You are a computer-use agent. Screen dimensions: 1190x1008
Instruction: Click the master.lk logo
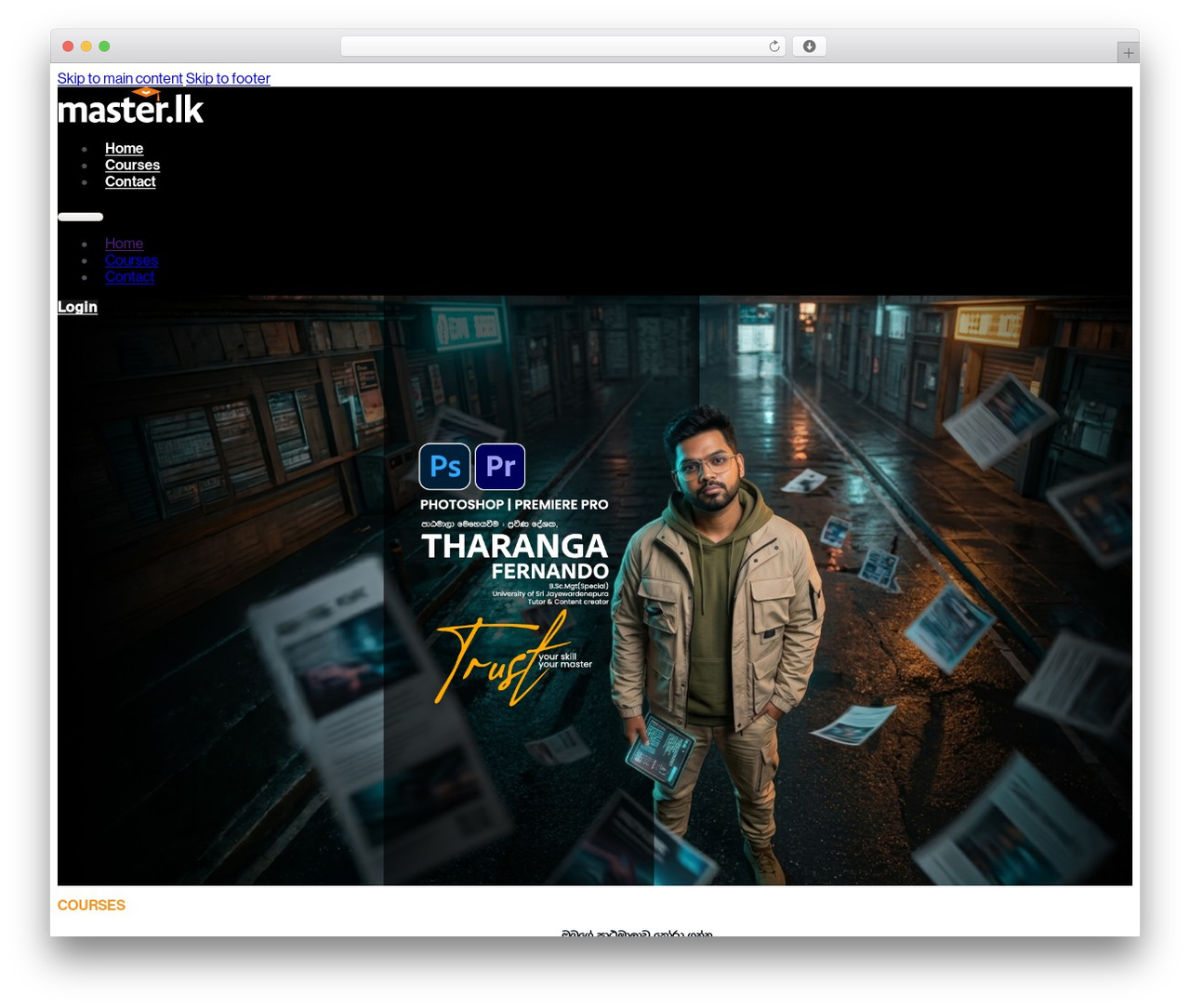[130, 106]
